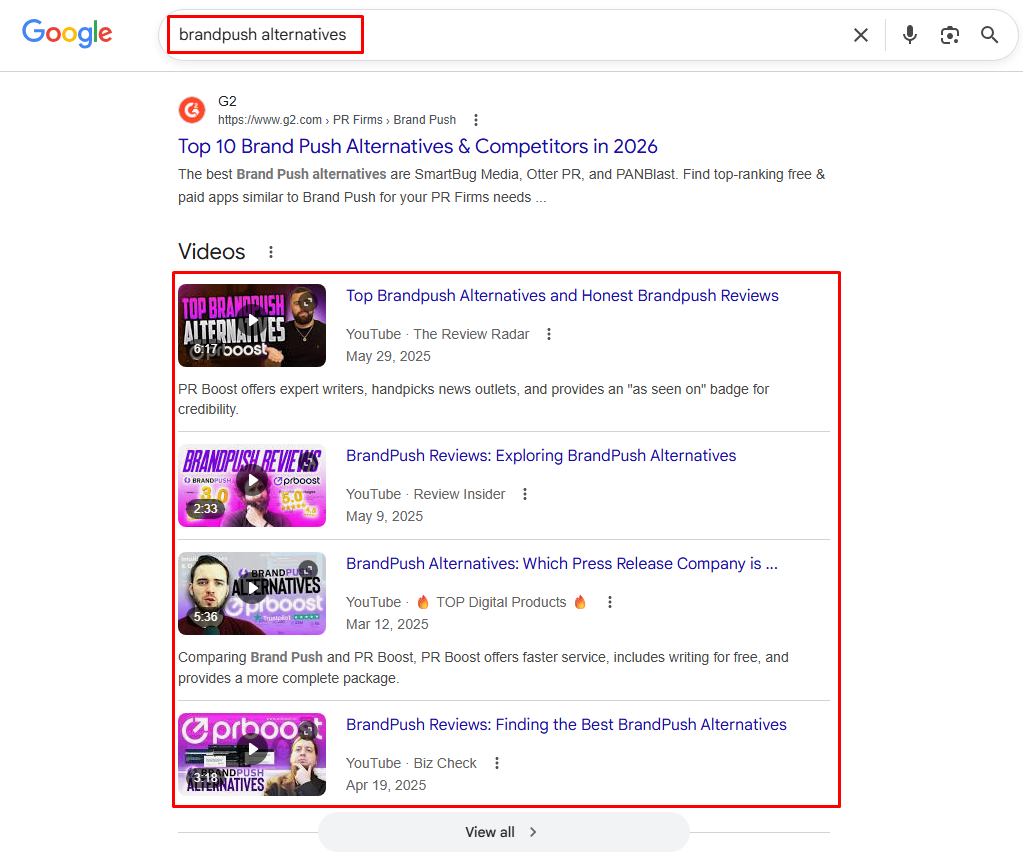This screenshot has height=868, width=1023.
Task: Play the 2:33 BrandPush Reviews thumbnail
Action: point(252,486)
